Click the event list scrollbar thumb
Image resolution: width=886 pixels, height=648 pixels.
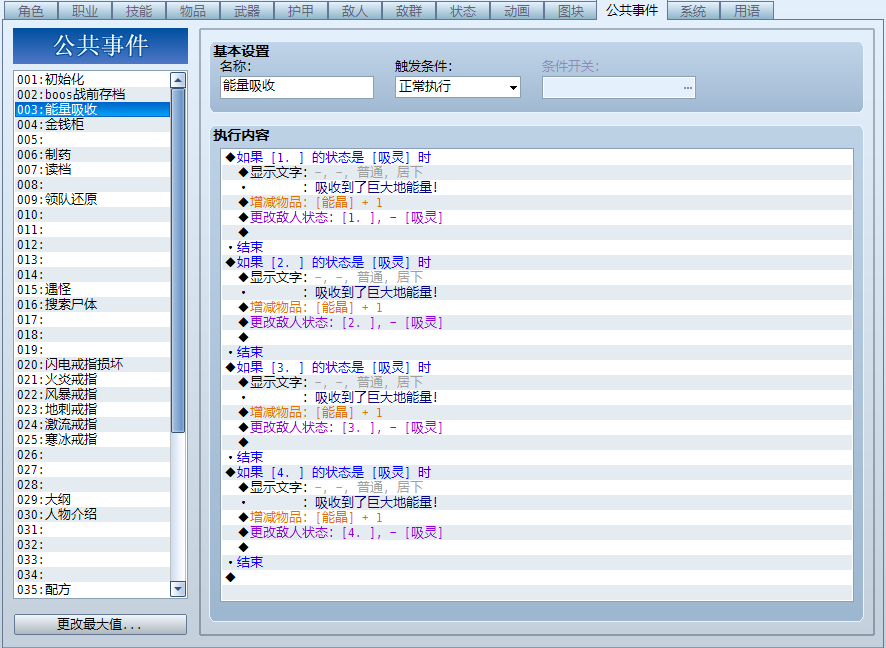[x=178, y=260]
